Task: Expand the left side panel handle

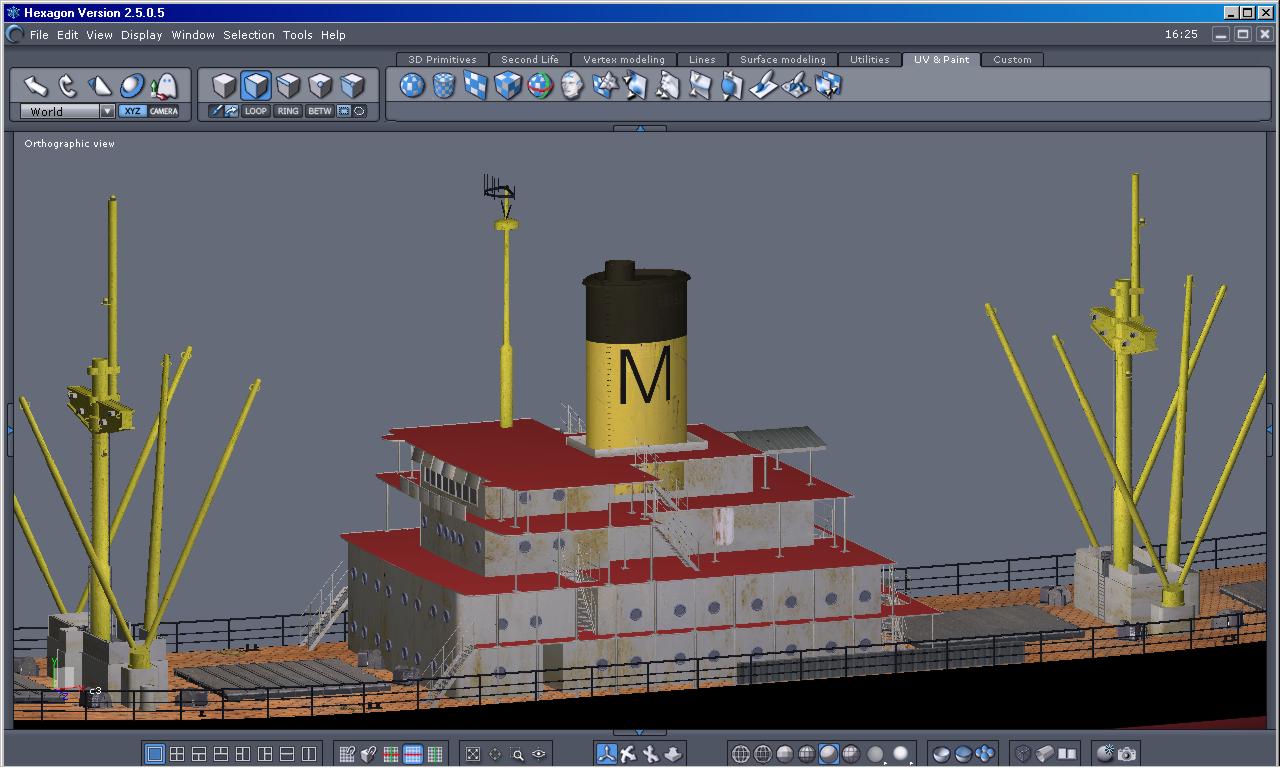Action: coord(10,430)
